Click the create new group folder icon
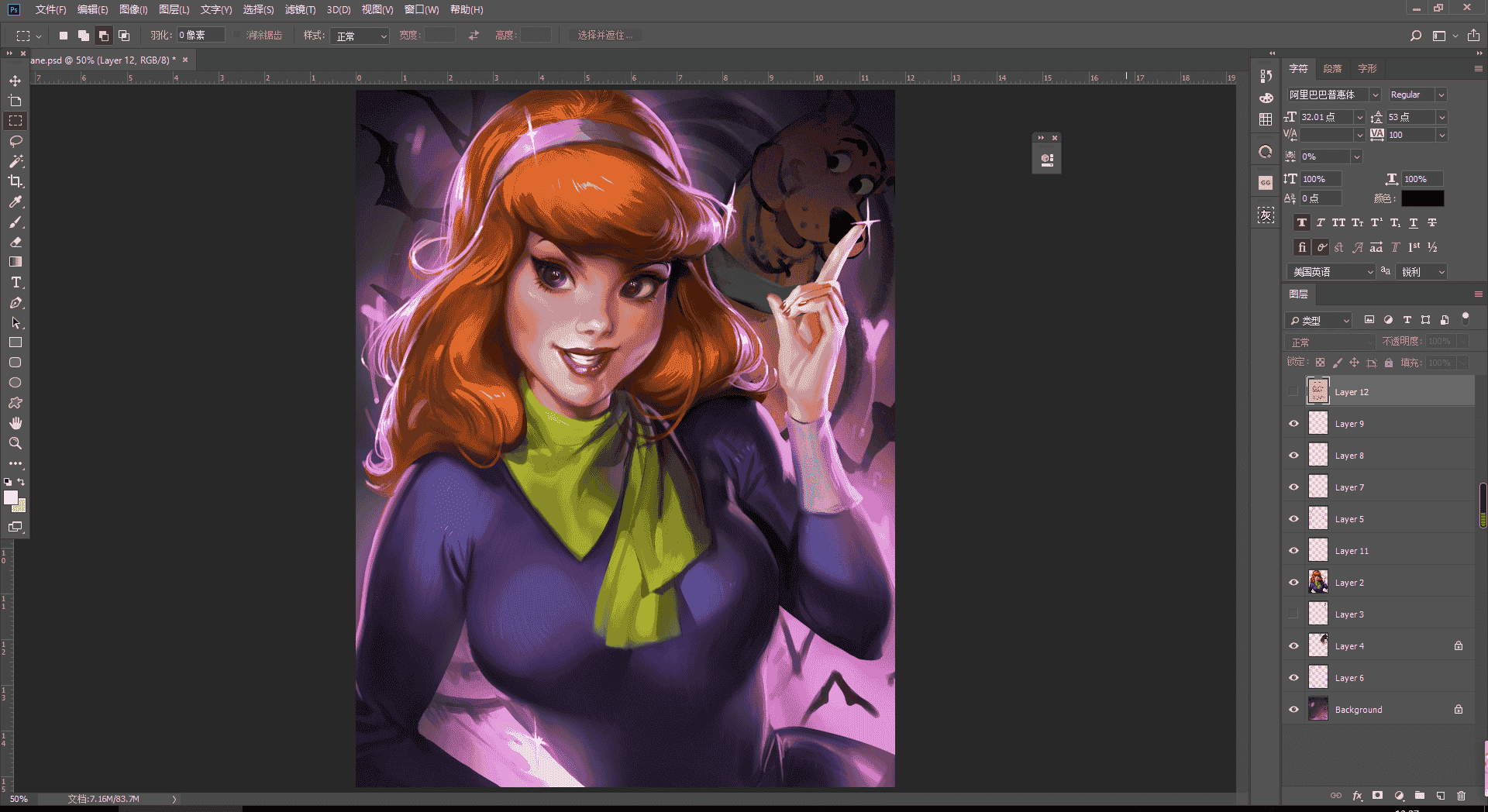 (x=1419, y=796)
